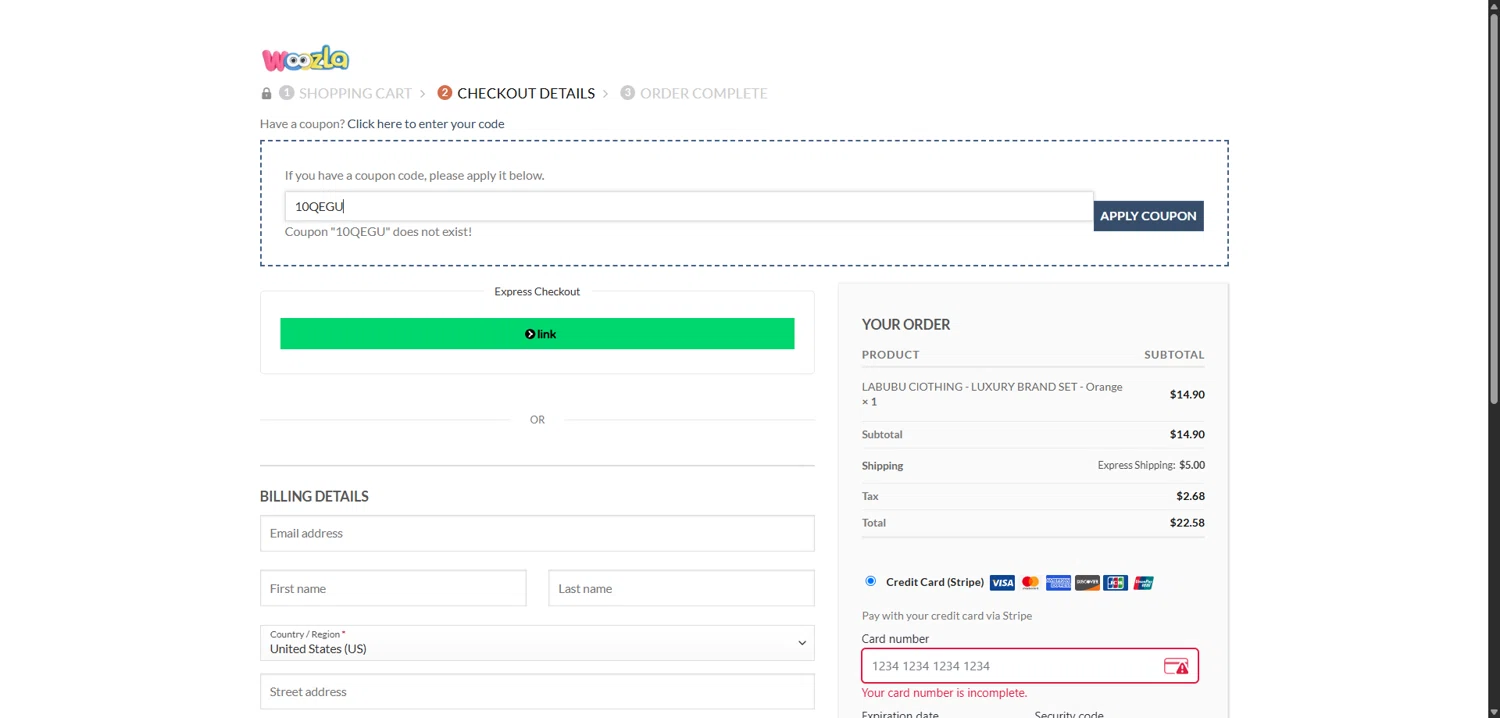
Task: Click the Mastercard icon
Action: (1030, 583)
